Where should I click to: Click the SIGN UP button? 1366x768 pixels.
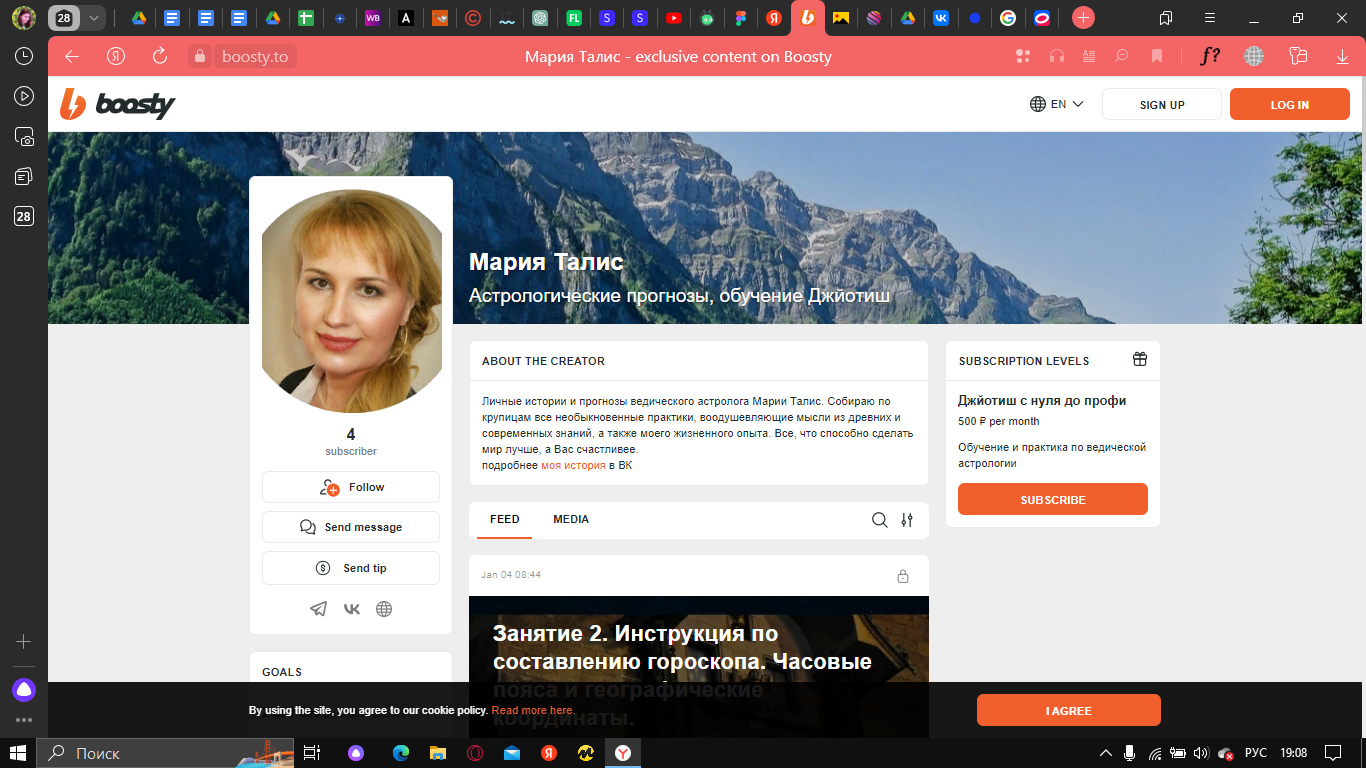1162,105
